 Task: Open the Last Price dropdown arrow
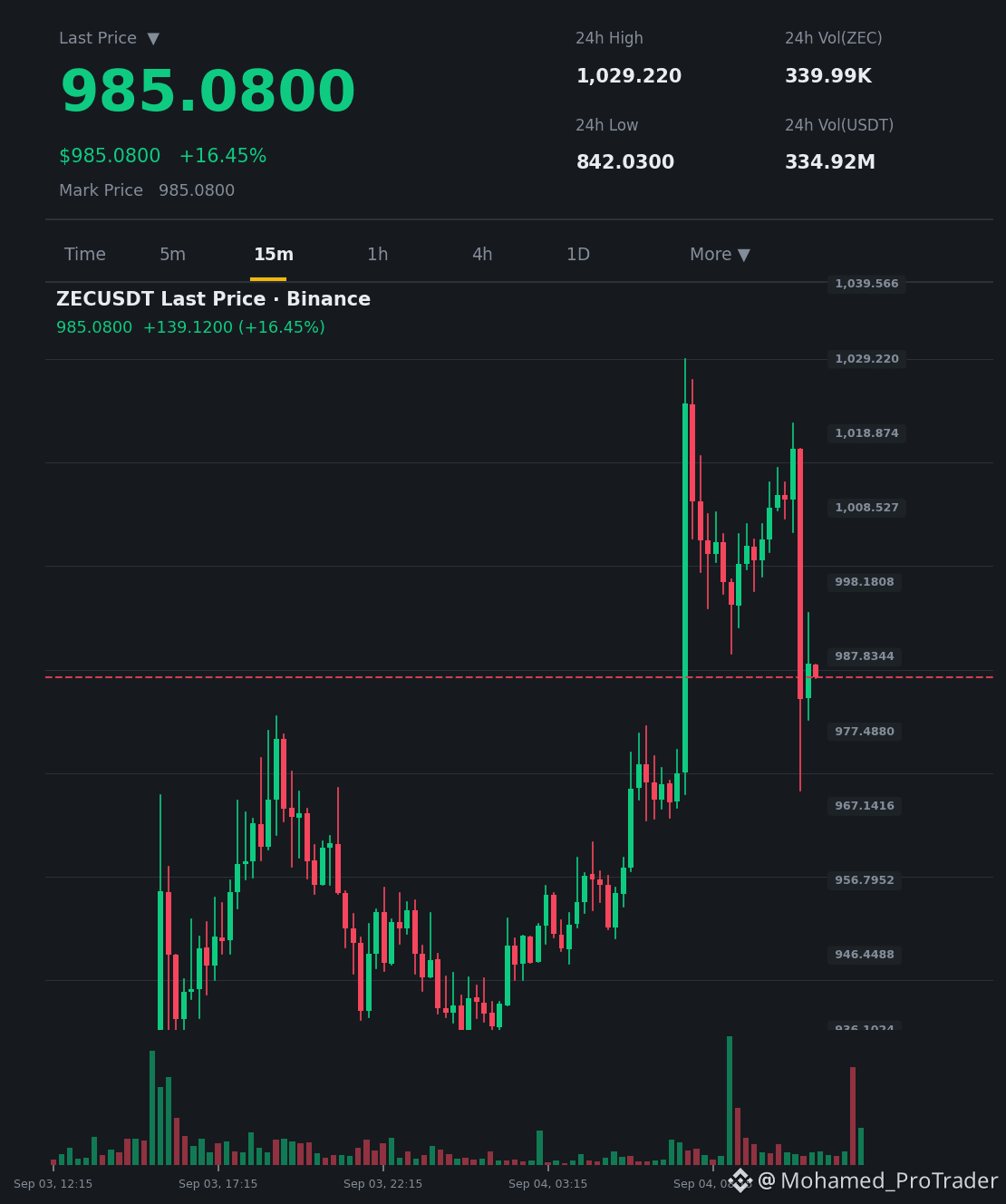(153, 39)
